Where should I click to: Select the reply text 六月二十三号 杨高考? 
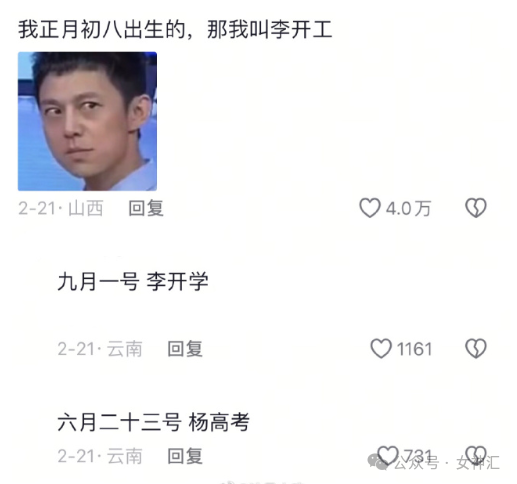coord(153,422)
